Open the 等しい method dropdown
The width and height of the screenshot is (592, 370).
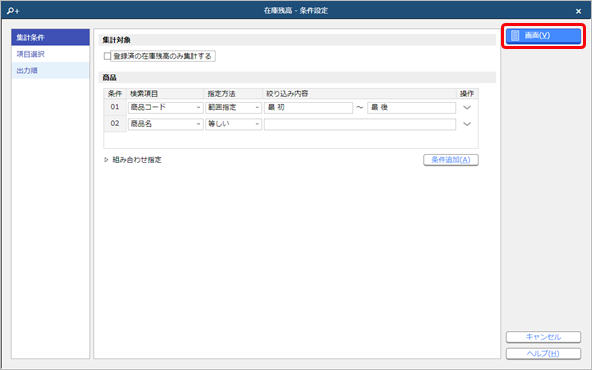(233, 124)
